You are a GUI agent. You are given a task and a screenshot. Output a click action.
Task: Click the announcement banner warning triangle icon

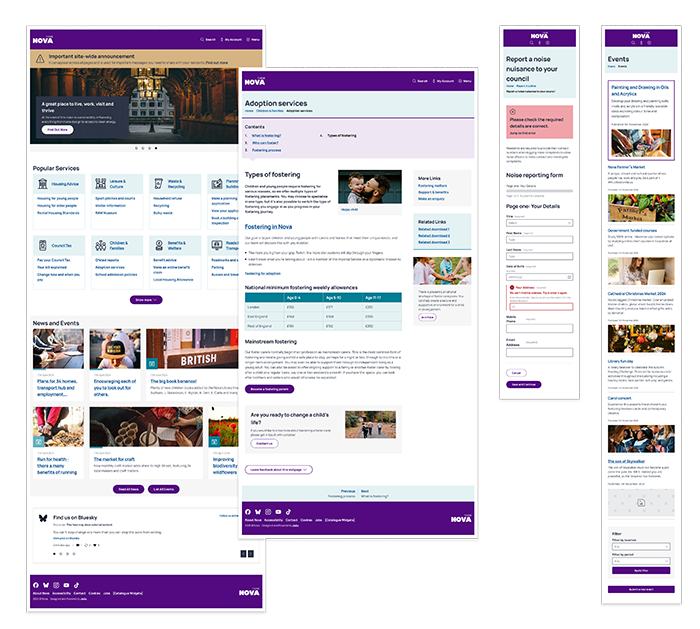(40, 58)
